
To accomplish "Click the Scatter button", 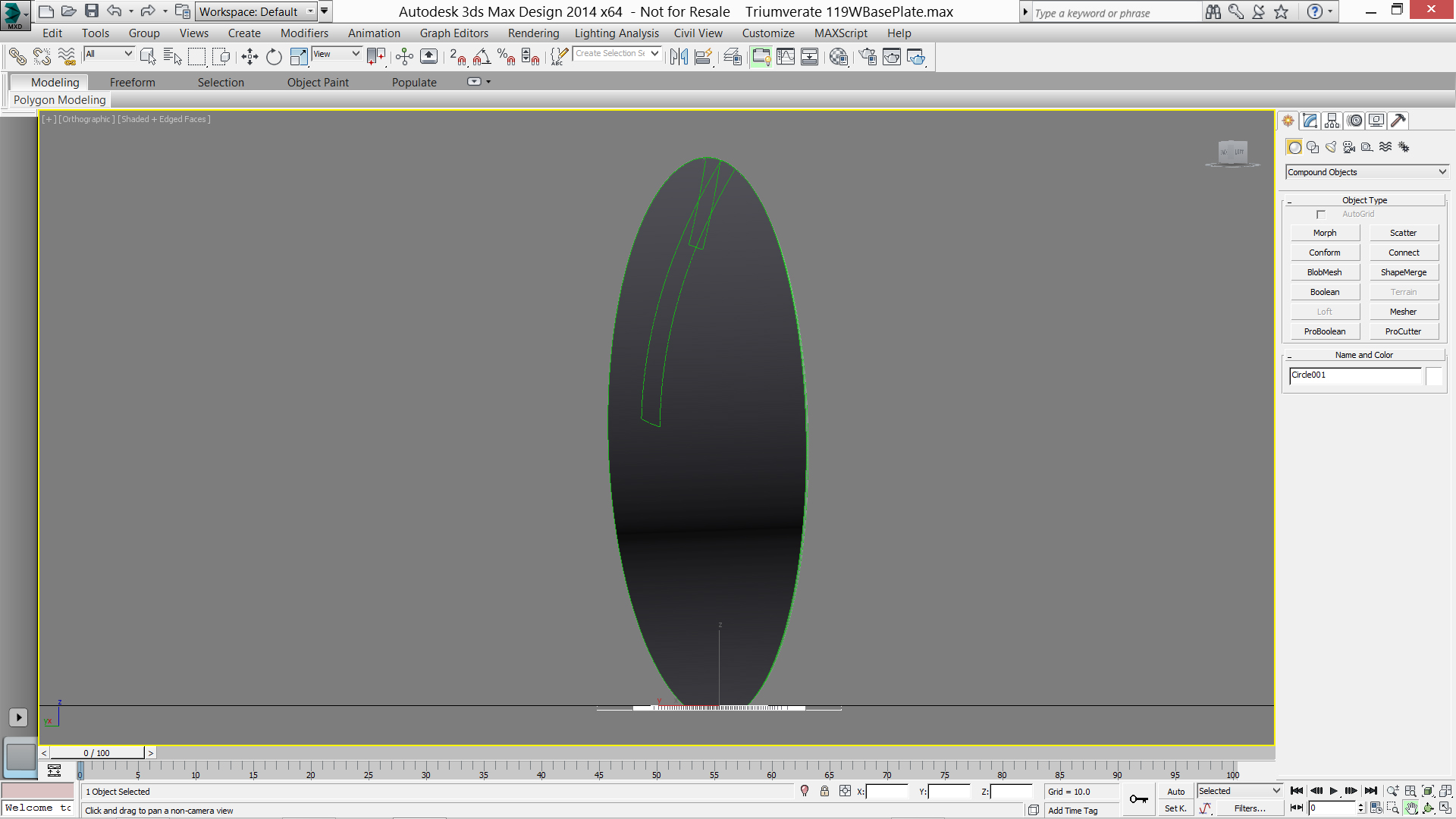I will 1404,233.
